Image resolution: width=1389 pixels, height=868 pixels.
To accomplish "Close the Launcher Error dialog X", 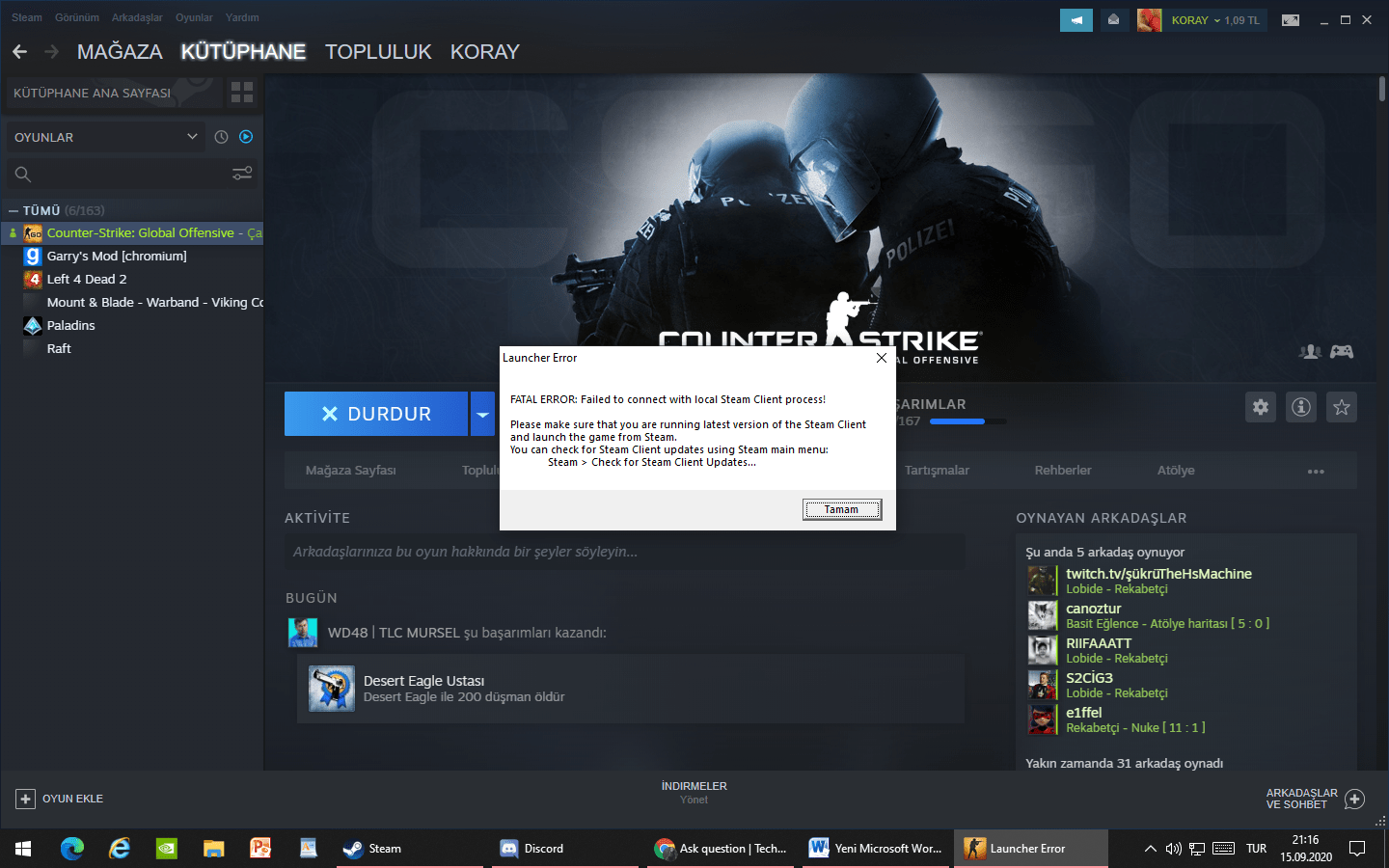I will pyautogui.click(x=881, y=358).
